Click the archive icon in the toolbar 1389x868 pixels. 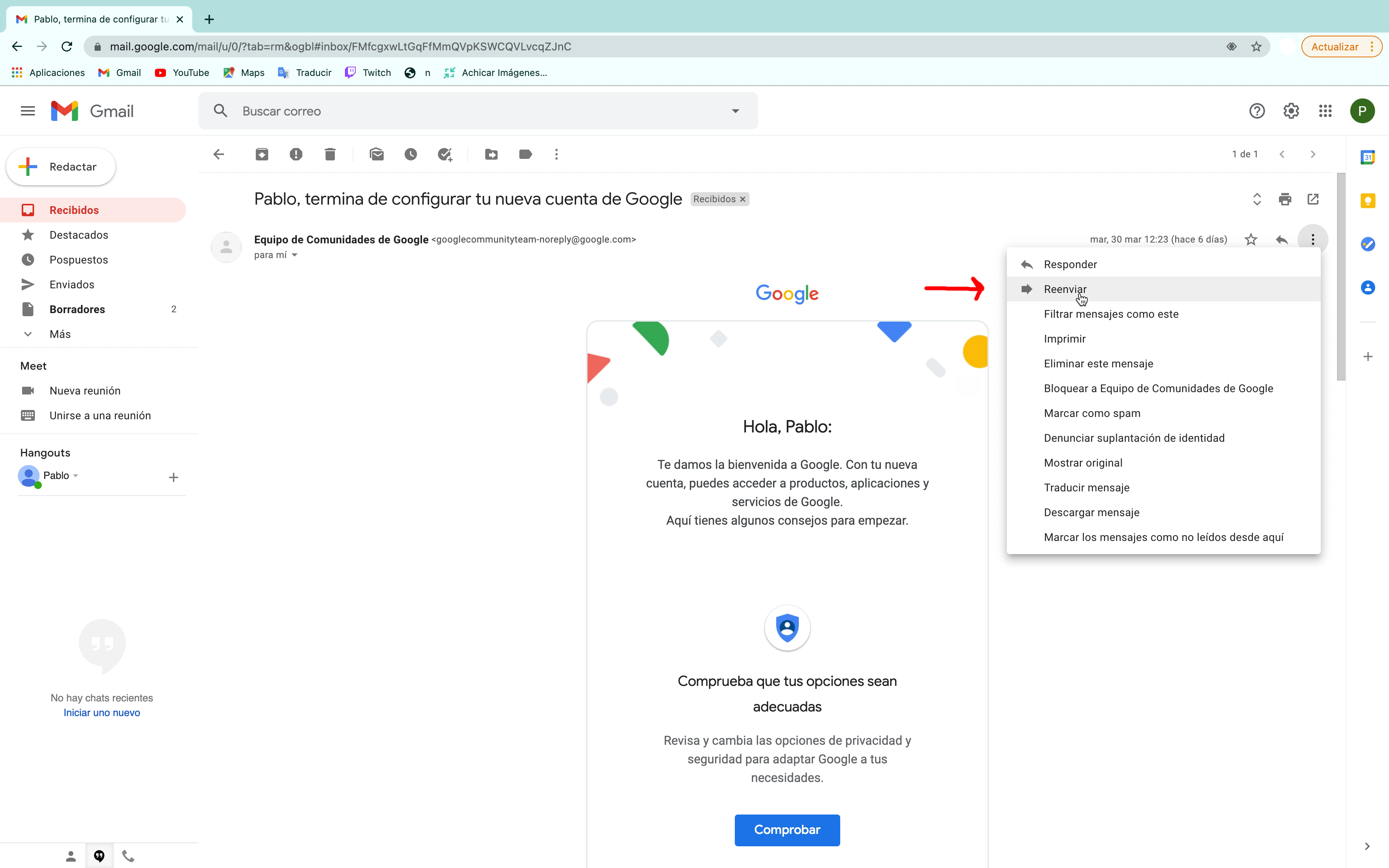tap(262, 154)
